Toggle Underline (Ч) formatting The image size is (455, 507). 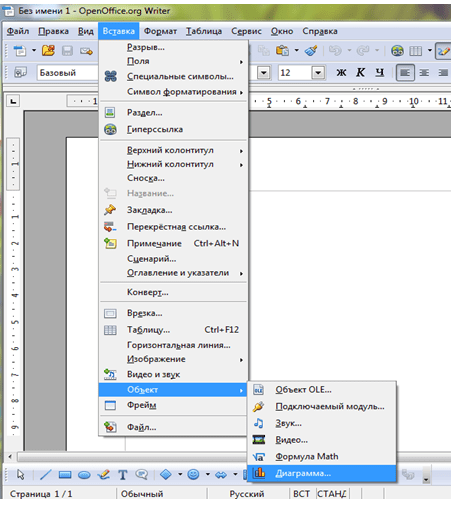[x=380, y=72]
